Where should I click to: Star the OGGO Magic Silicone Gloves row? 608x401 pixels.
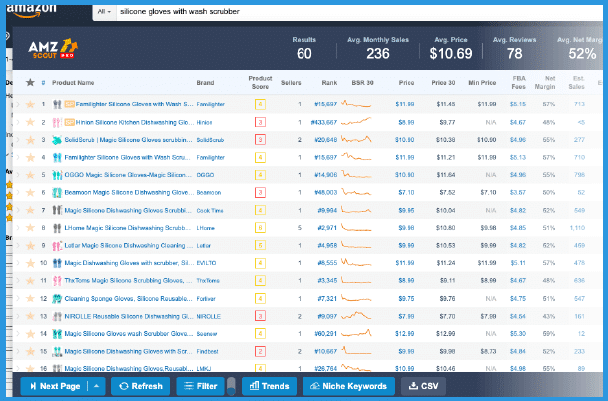[x=30, y=175]
